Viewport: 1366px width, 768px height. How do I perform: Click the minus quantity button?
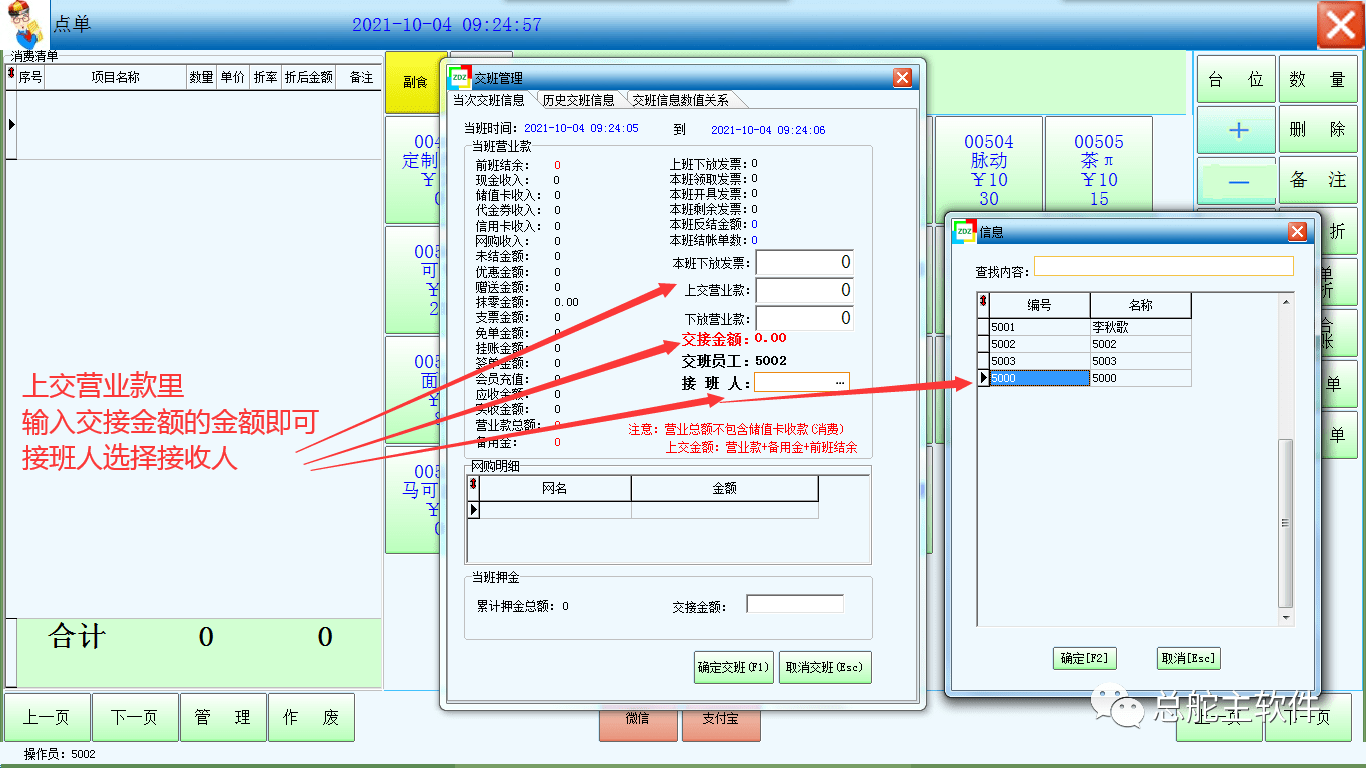[x=1237, y=181]
